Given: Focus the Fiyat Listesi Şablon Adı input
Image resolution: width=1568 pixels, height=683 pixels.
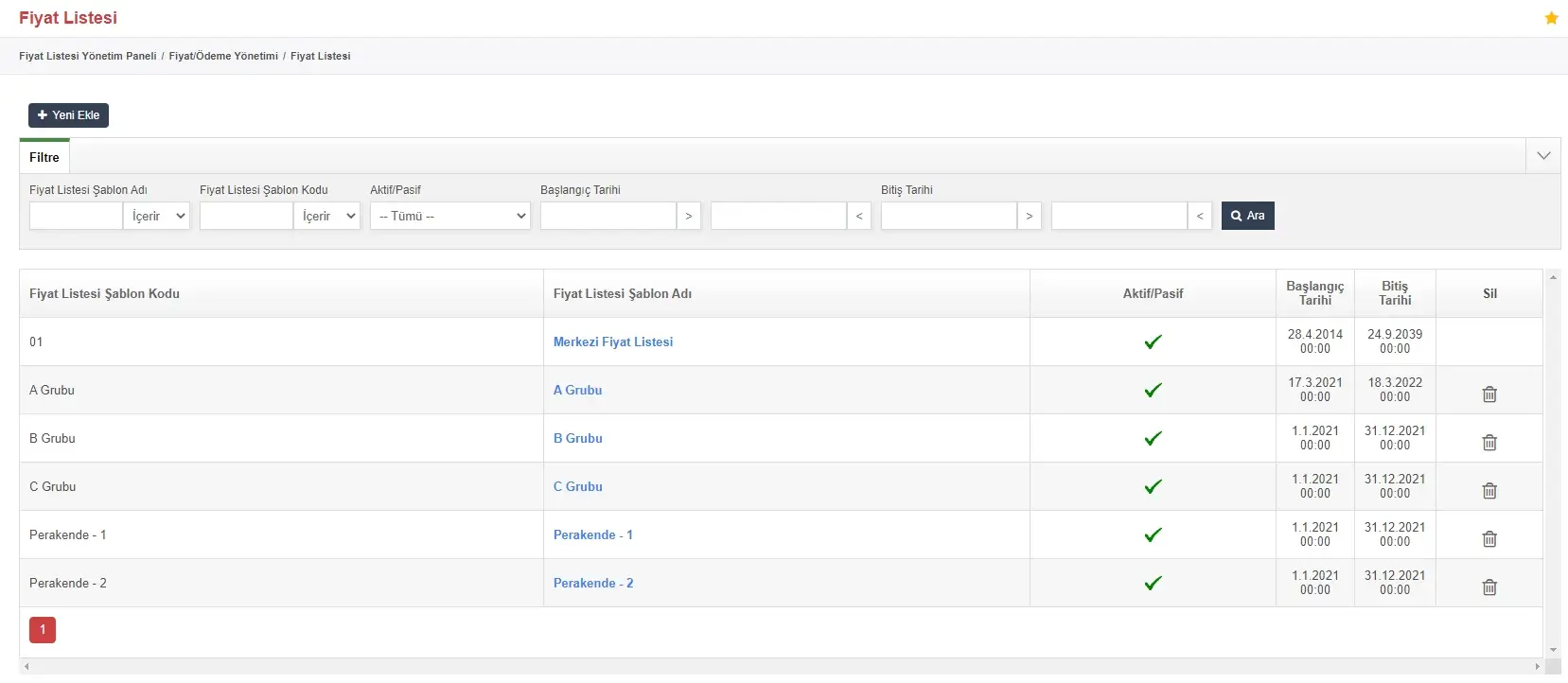Looking at the screenshot, I should pos(76,217).
